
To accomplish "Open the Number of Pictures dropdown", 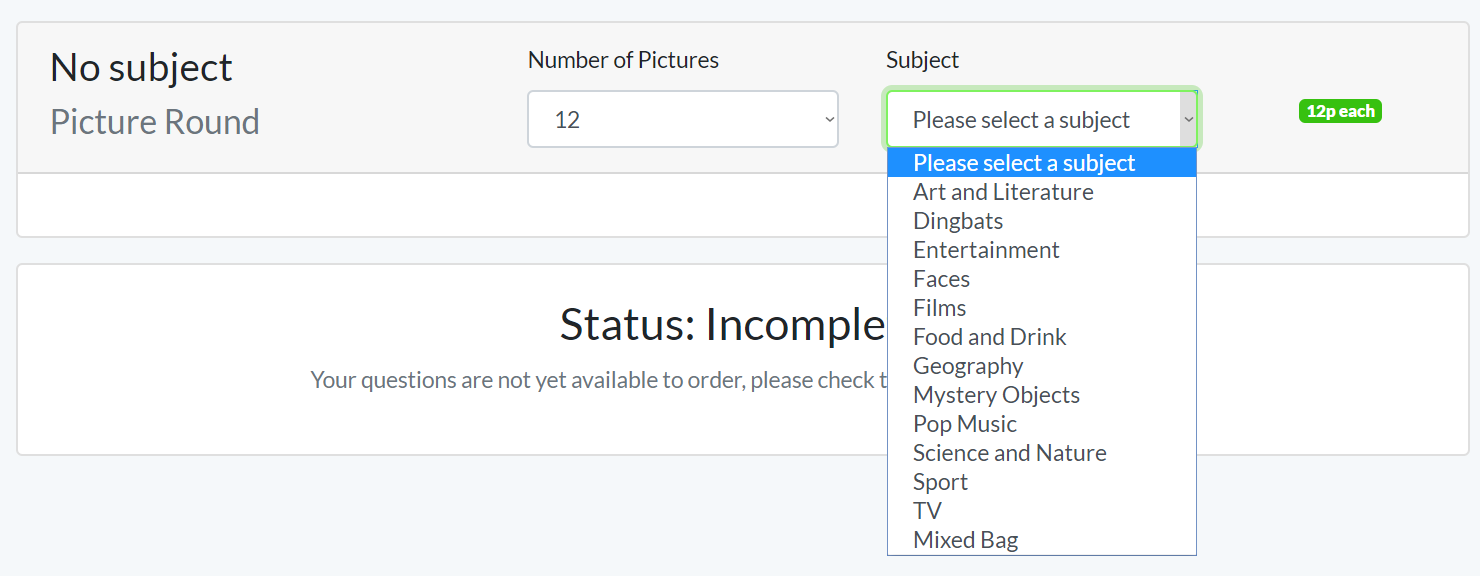I will (682, 120).
